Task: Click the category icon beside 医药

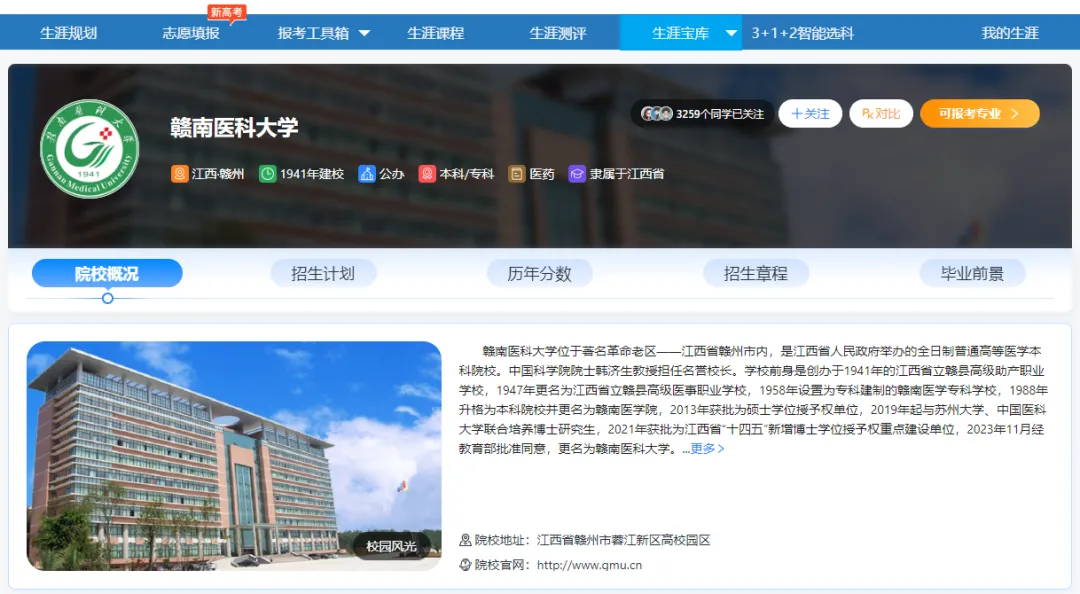Action: 517,174
